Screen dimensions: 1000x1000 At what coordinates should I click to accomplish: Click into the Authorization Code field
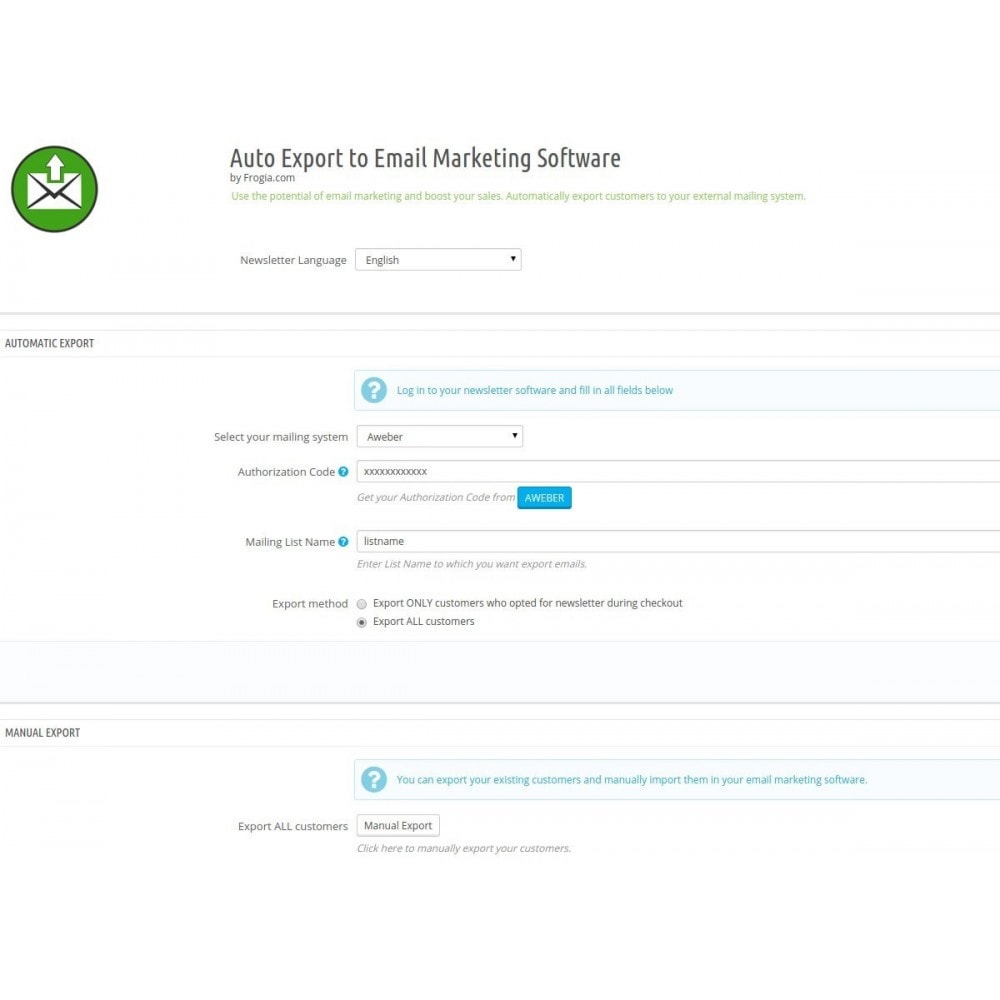pyautogui.click(x=678, y=471)
